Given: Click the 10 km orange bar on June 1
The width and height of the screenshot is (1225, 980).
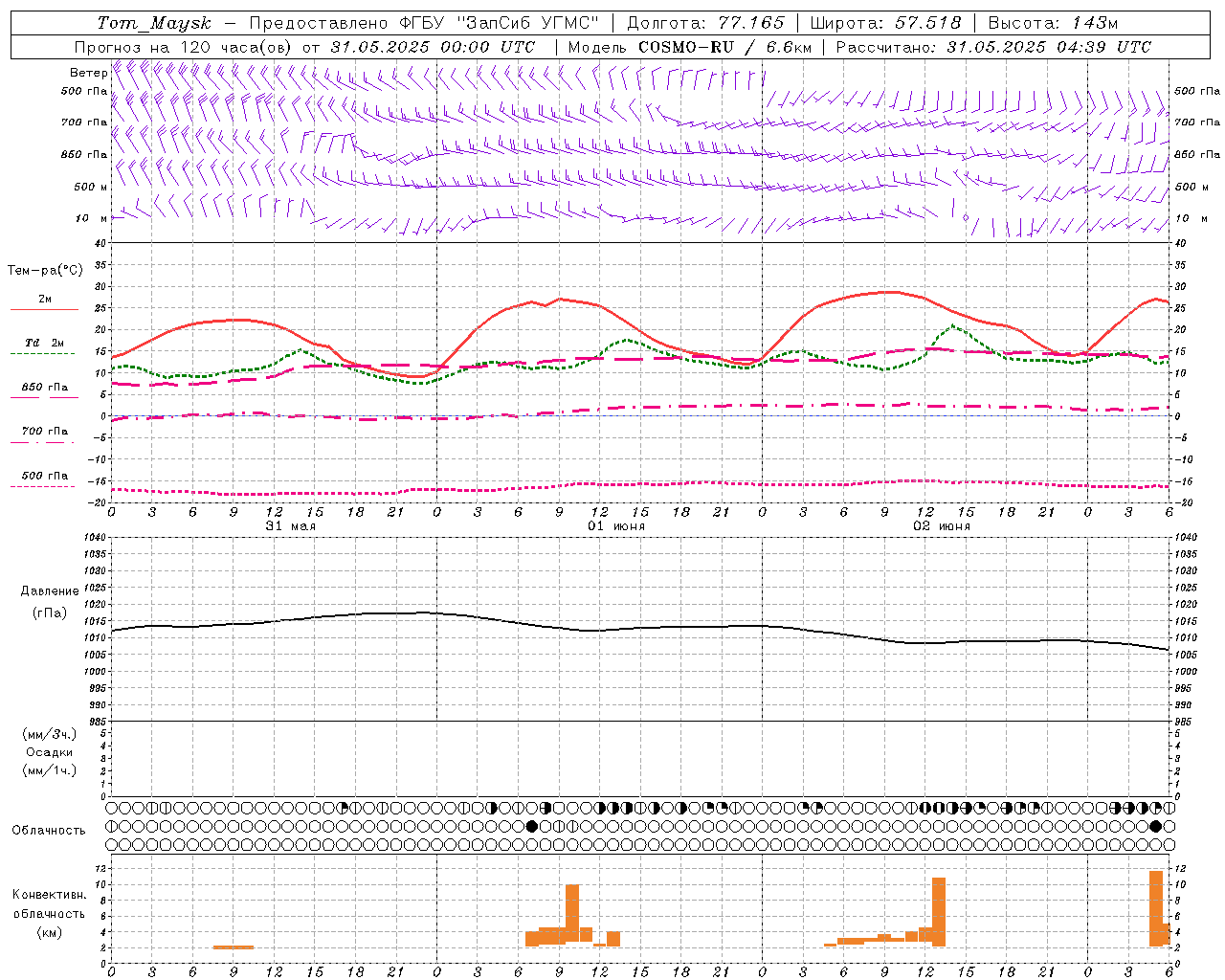Looking at the screenshot, I should click(572, 915).
